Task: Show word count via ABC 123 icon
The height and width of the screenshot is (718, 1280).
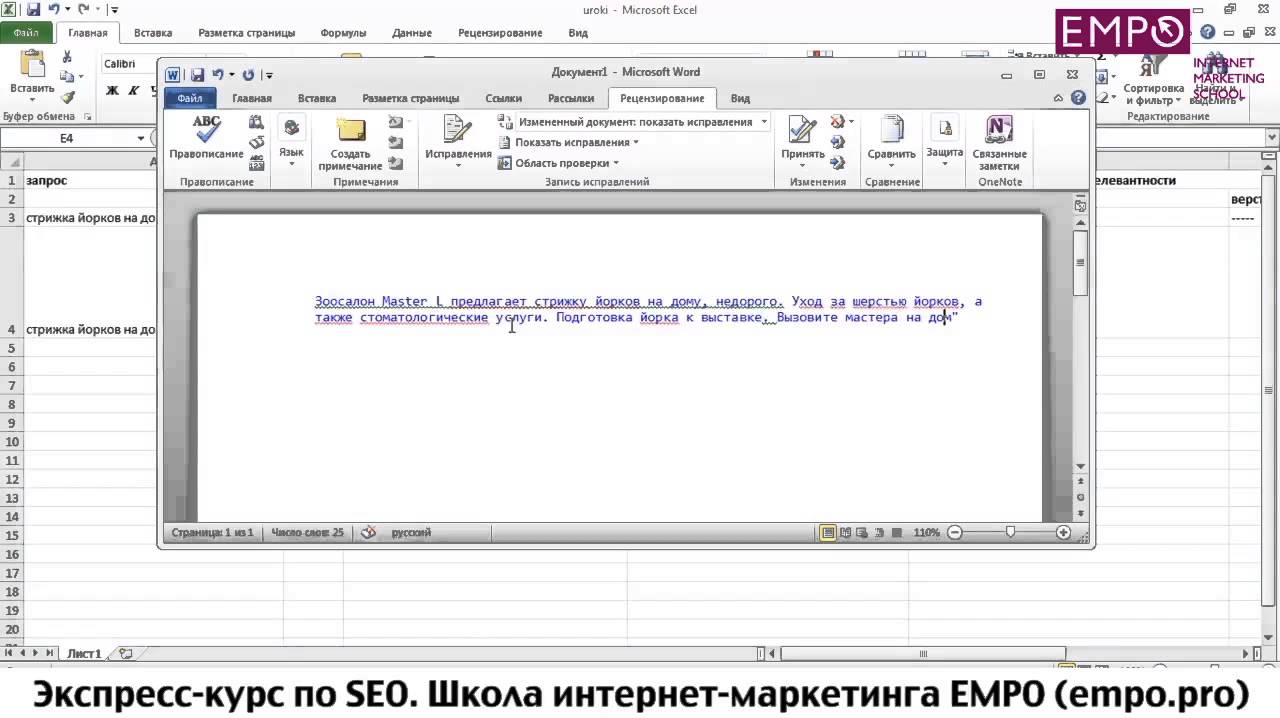Action: click(257, 164)
